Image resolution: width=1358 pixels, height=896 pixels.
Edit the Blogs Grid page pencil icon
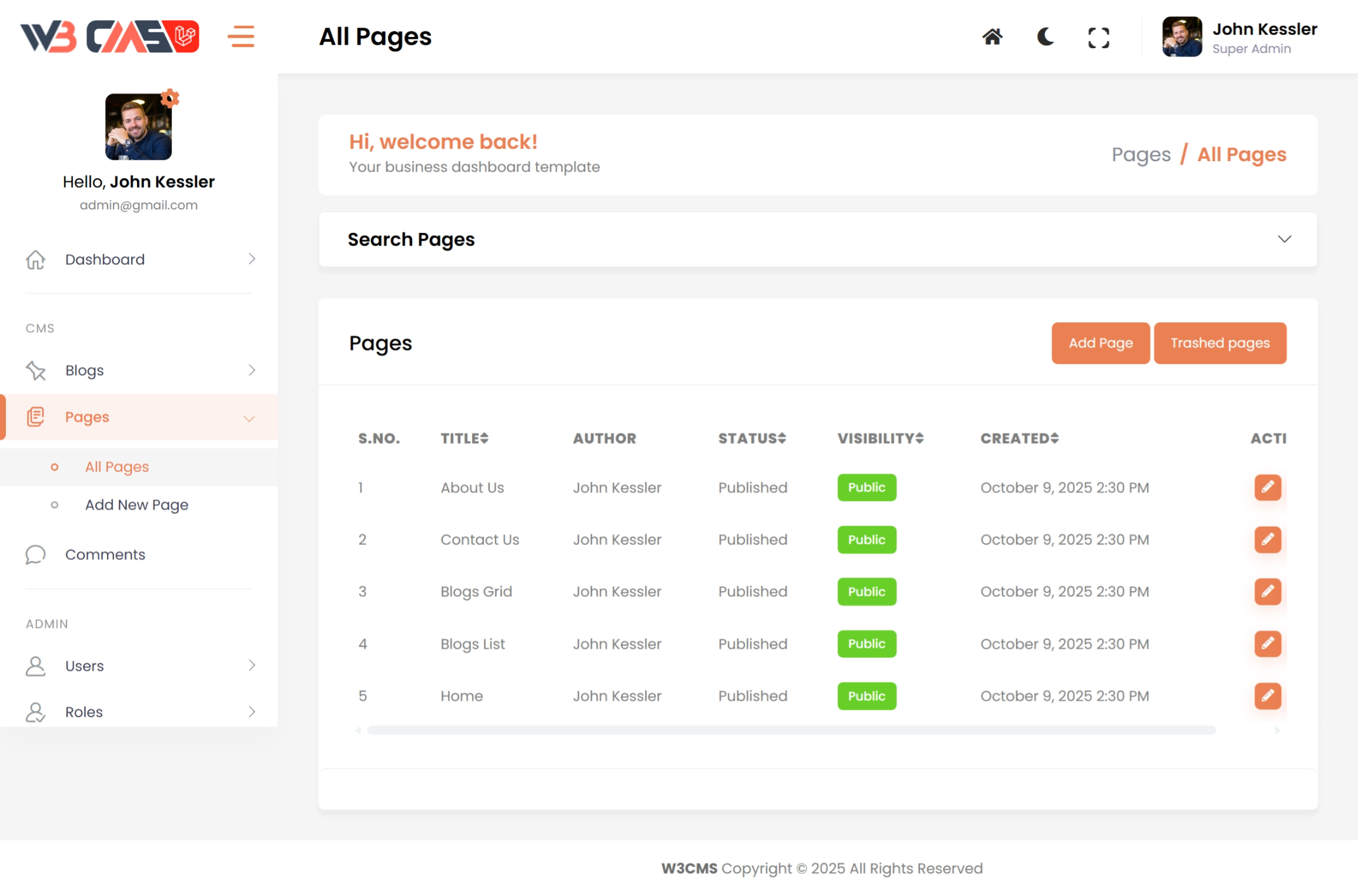click(x=1267, y=591)
